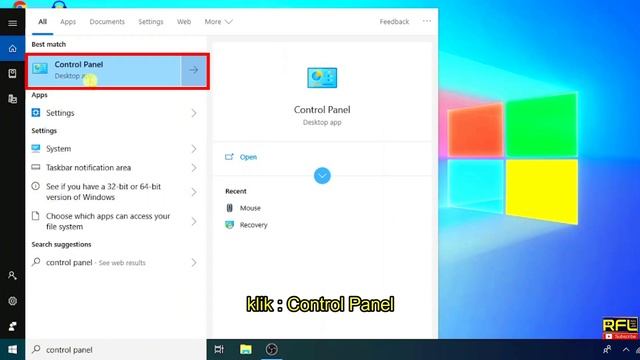The width and height of the screenshot is (640, 360).
Task: Show hidden system tray icons
Action: pyautogui.click(x=626, y=350)
